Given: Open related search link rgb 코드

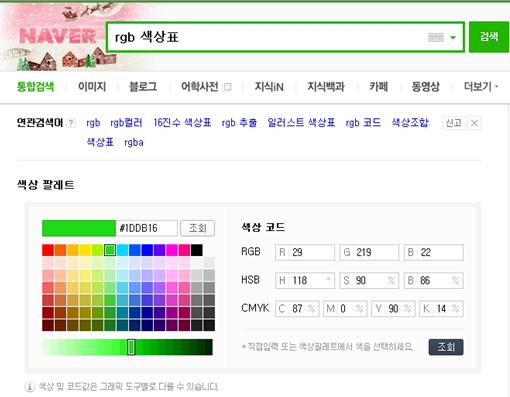Looking at the screenshot, I should point(363,123).
